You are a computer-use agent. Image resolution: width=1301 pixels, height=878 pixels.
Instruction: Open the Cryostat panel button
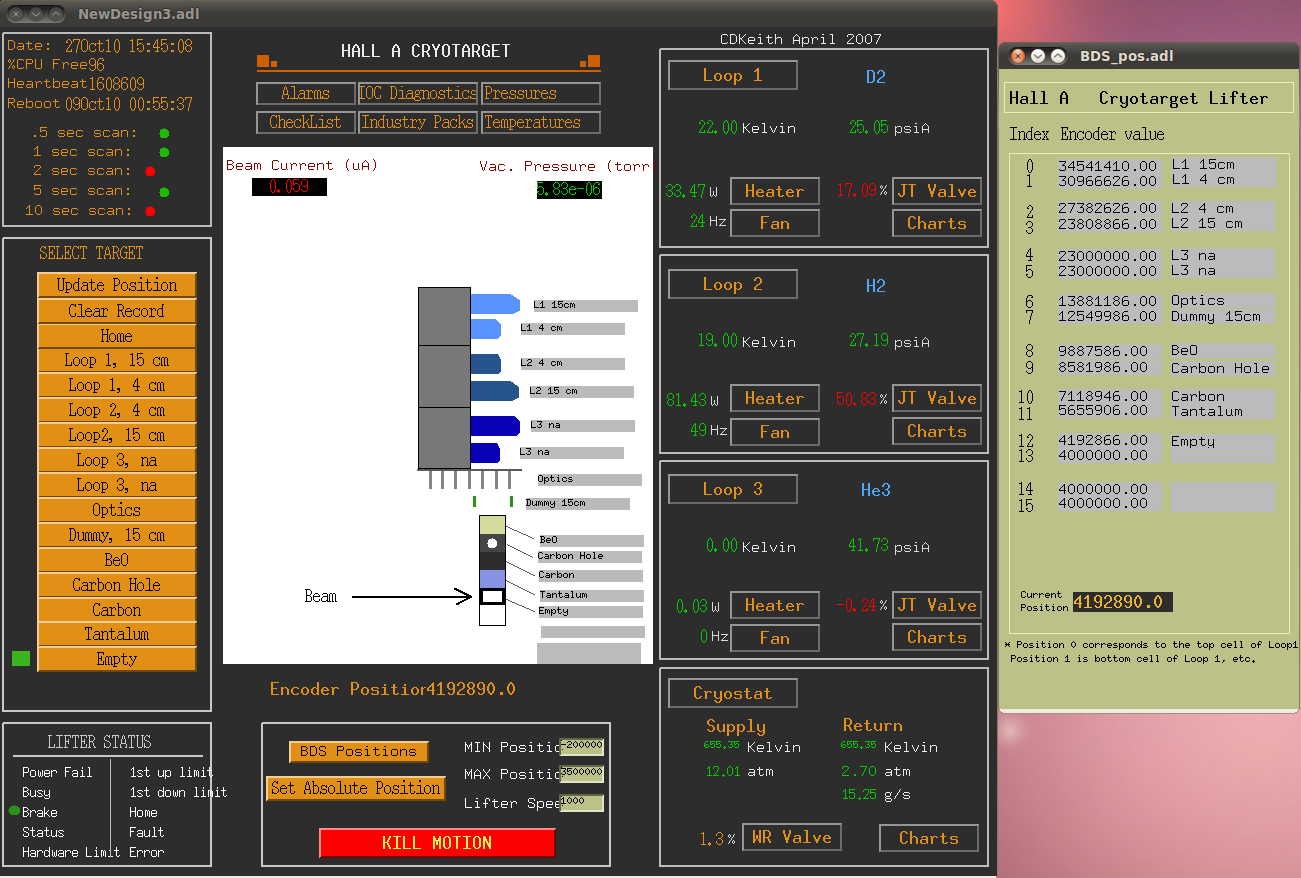(x=733, y=693)
